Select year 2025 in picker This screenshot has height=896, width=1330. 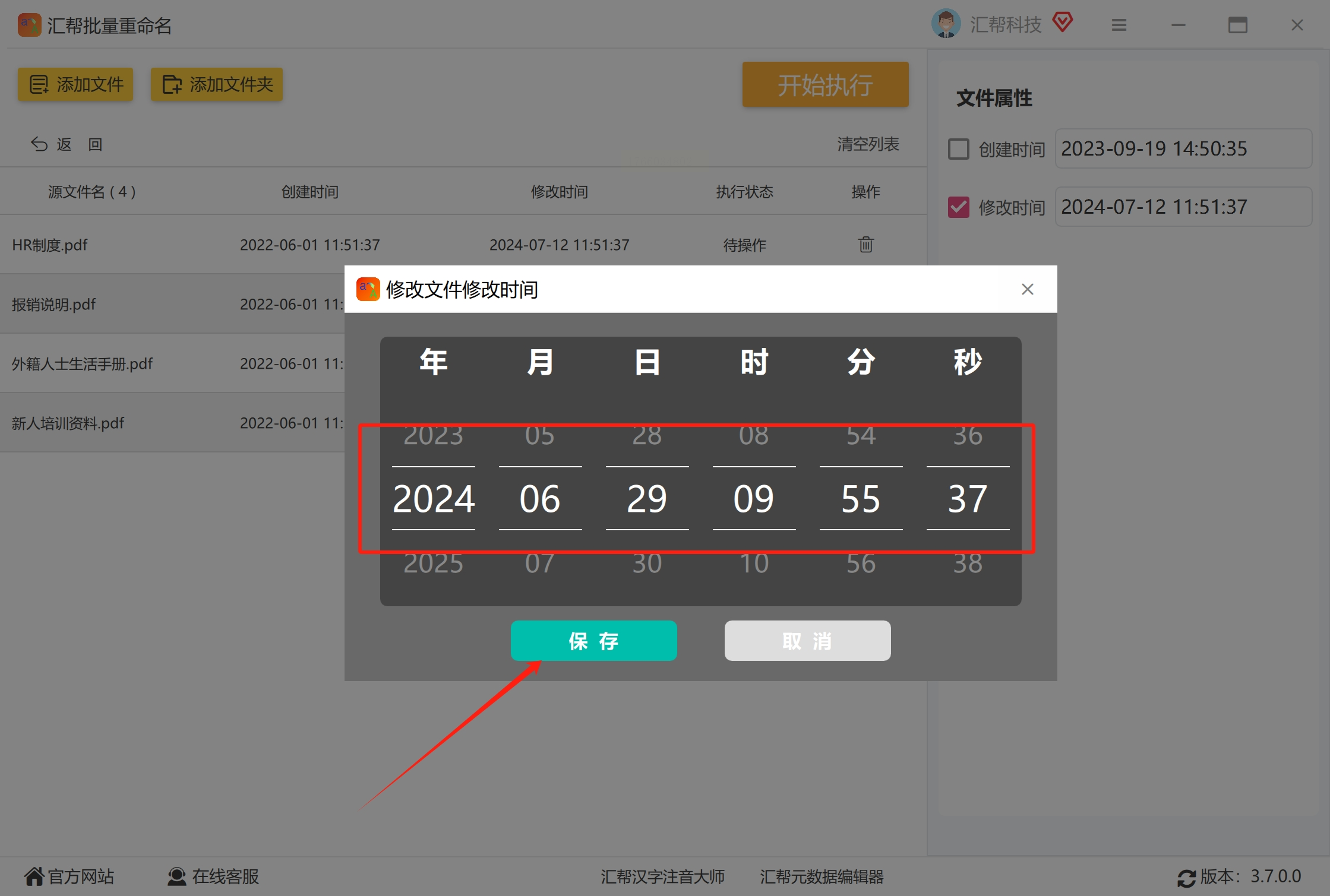[x=433, y=563]
